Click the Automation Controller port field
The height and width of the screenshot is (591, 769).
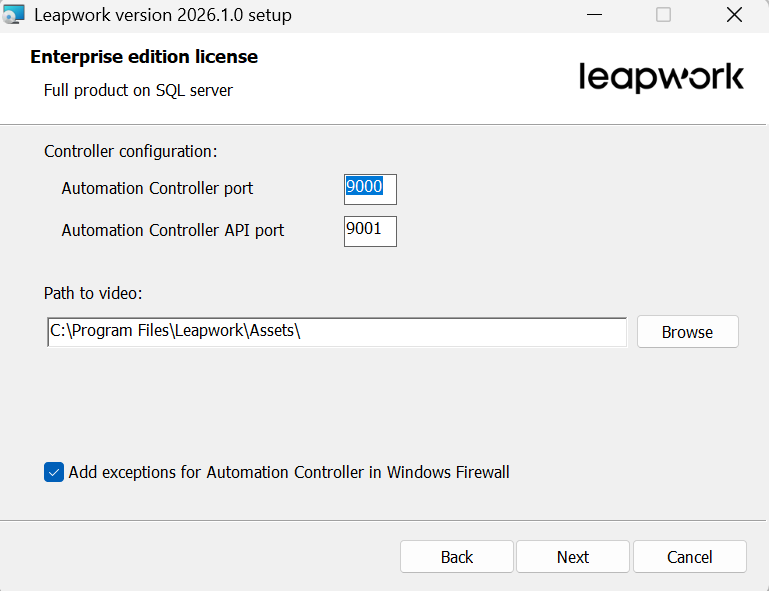click(x=370, y=189)
